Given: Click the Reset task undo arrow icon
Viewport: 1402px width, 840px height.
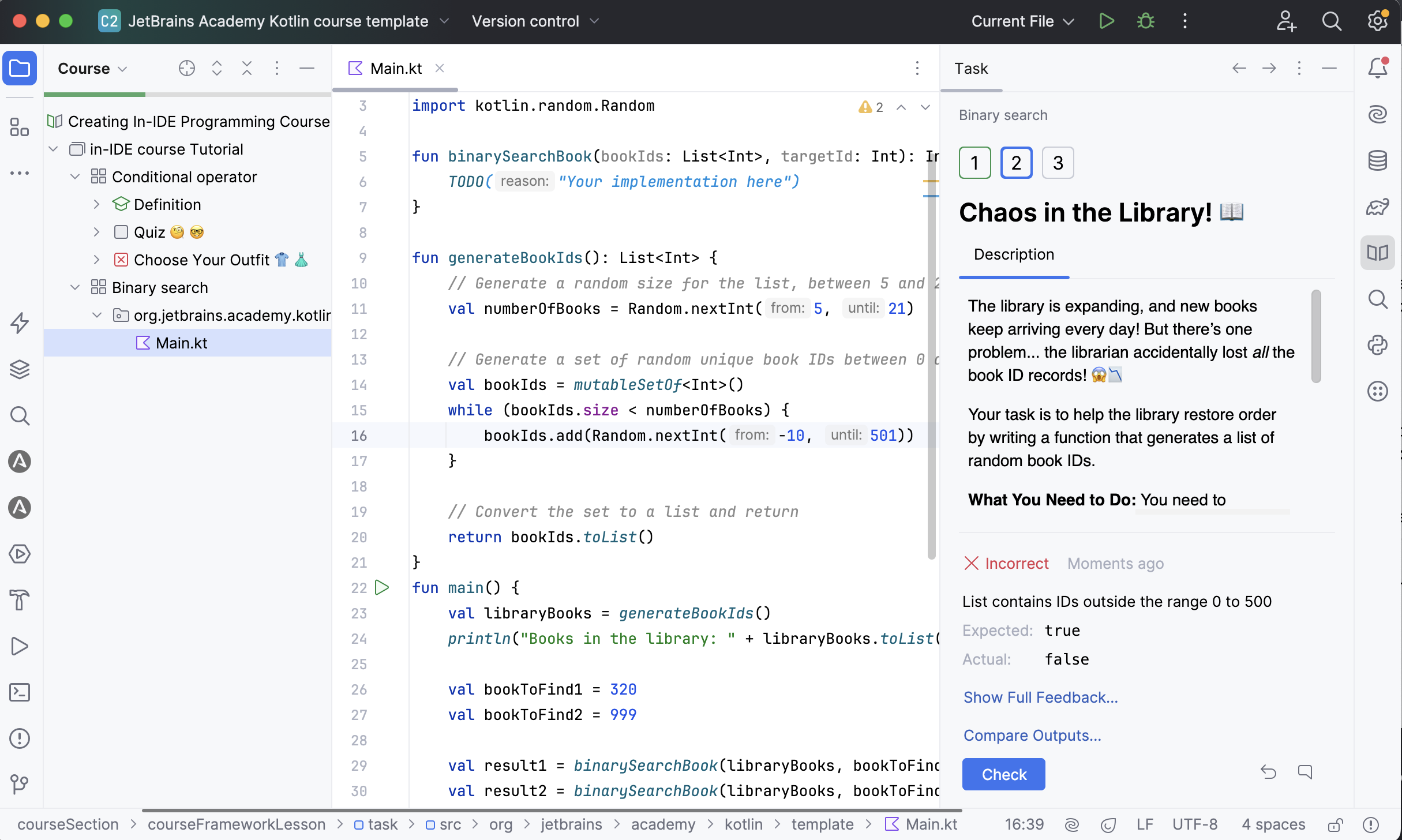Looking at the screenshot, I should [x=1268, y=772].
